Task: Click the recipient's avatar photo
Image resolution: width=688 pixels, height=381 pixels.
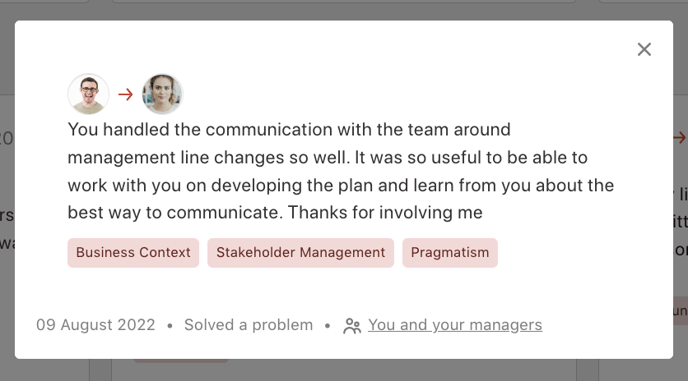Action: 162,94
